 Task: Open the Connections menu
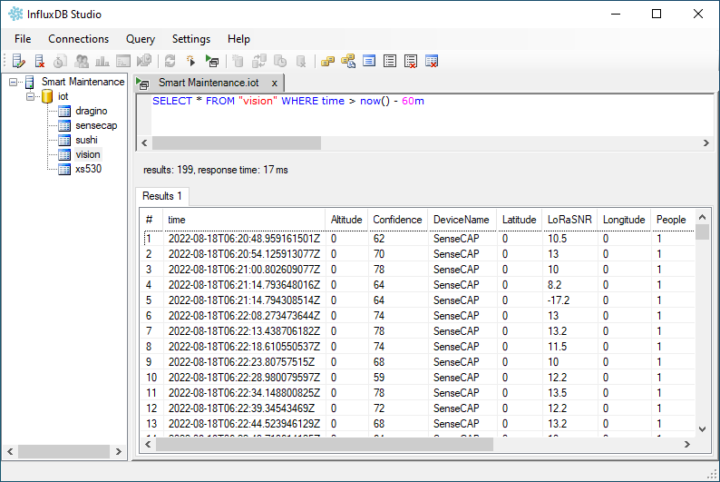click(79, 39)
